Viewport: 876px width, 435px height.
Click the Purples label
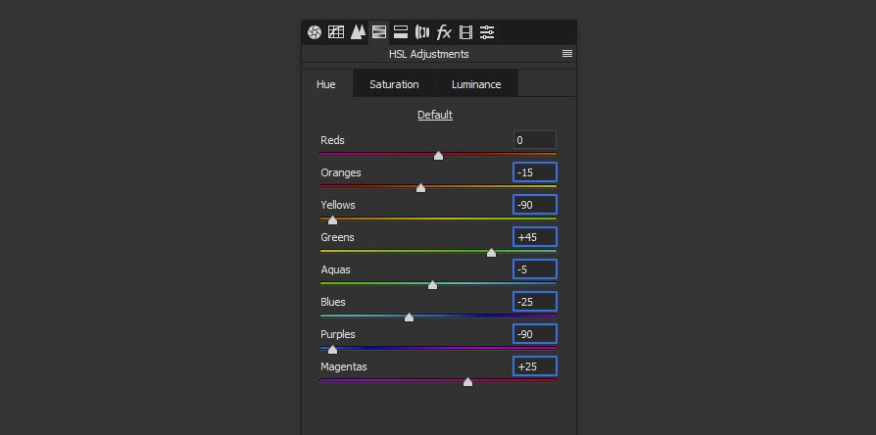[x=337, y=334]
